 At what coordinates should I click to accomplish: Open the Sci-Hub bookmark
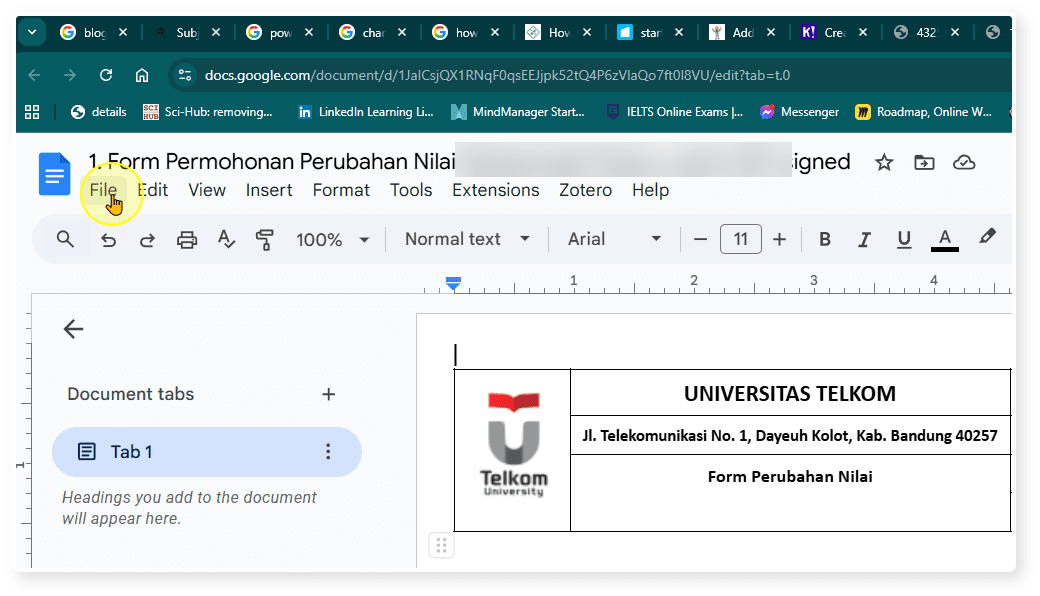(x=208, y=112)
